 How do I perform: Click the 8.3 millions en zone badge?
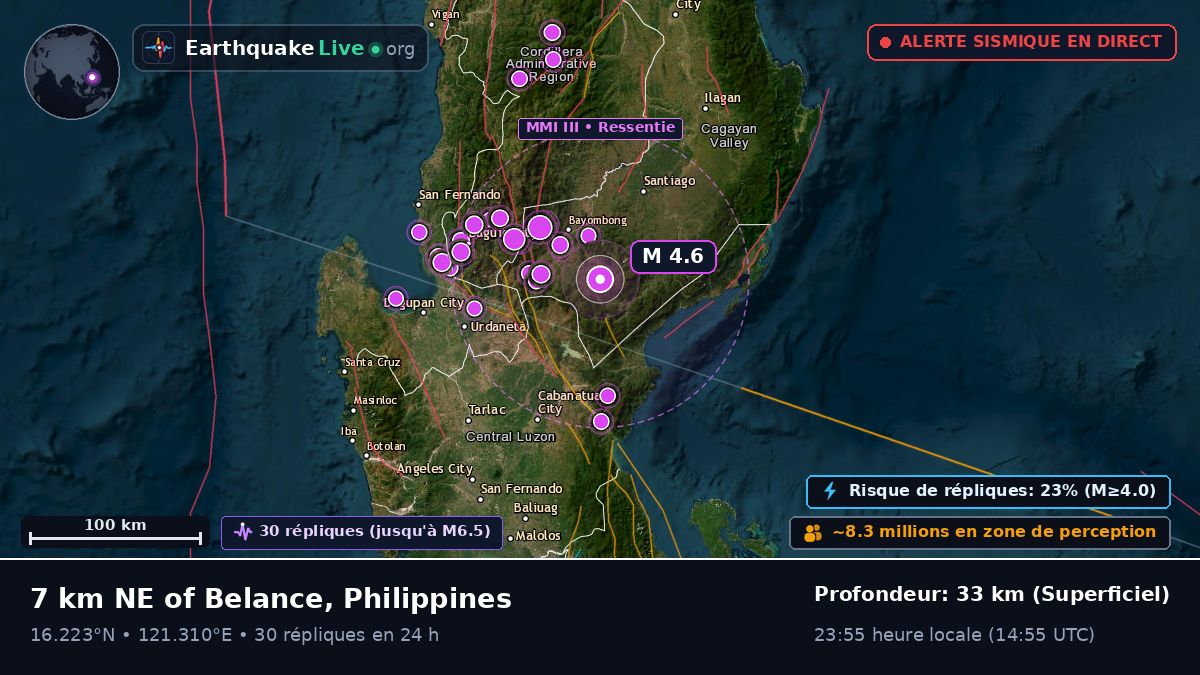[x=980, y=533]
